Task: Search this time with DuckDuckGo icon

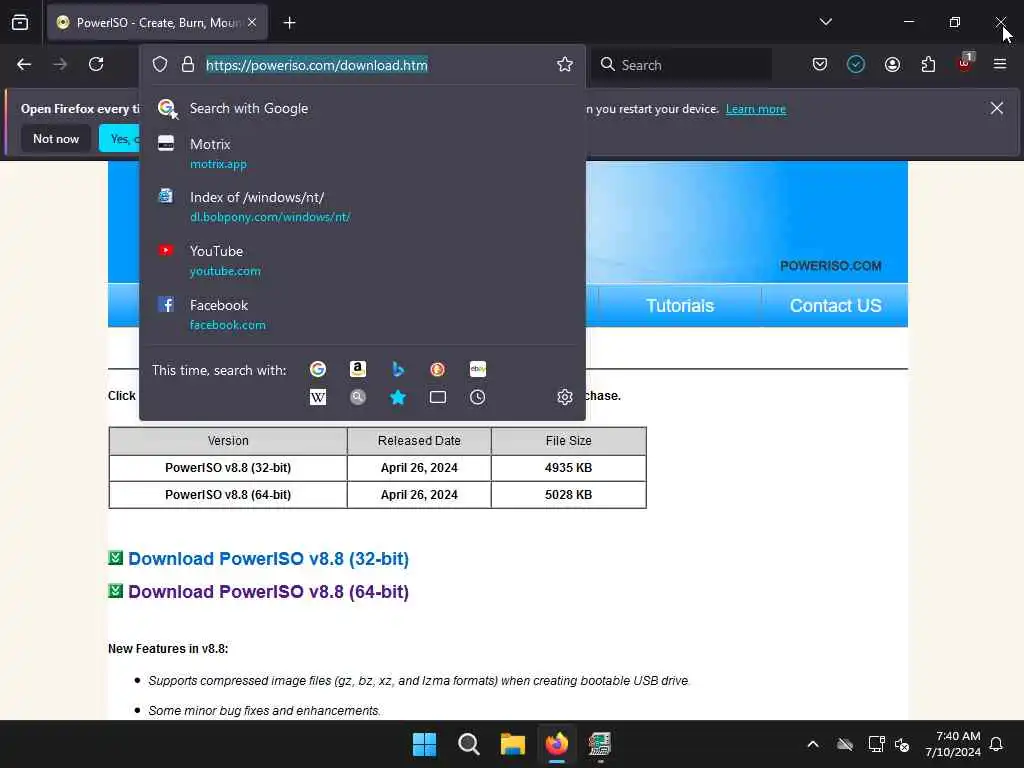Action: 438,370
